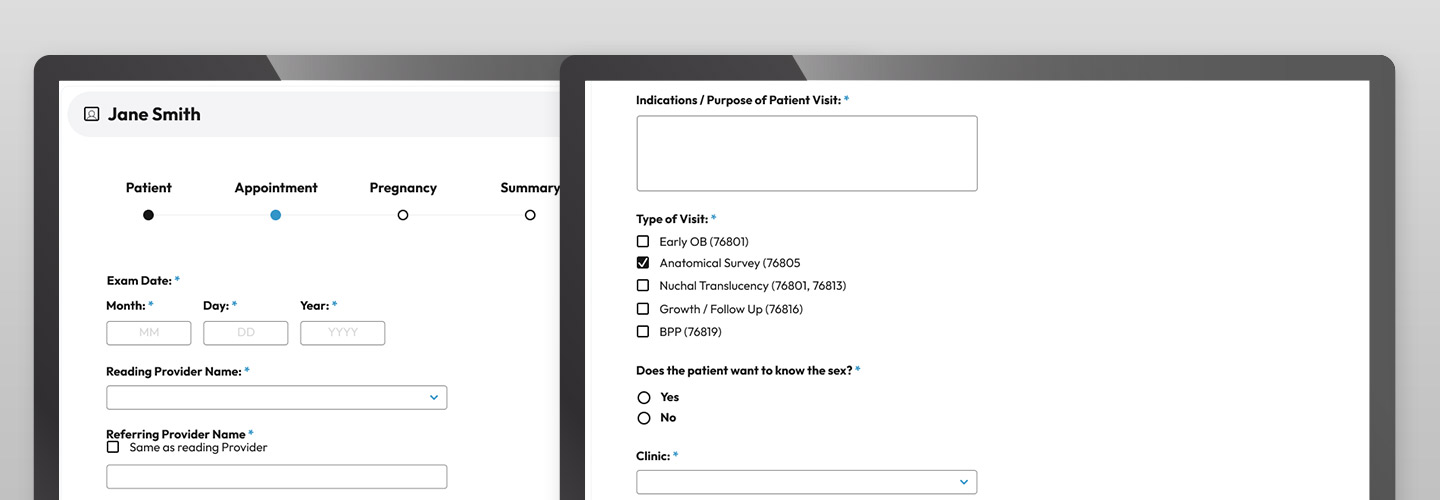Click the Patient step dot

(148, 215)
